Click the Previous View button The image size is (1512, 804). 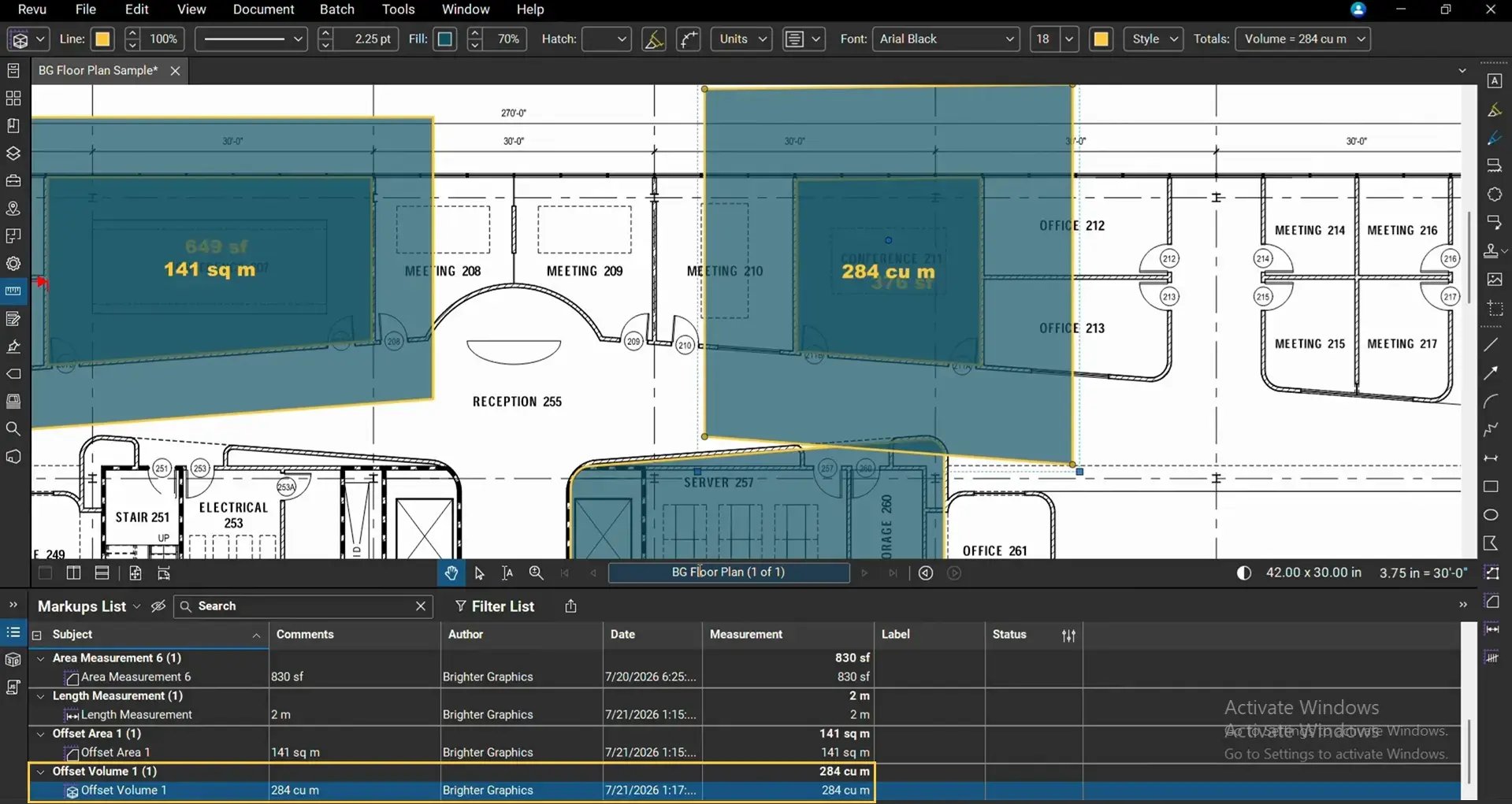click(x=926, y=573)
